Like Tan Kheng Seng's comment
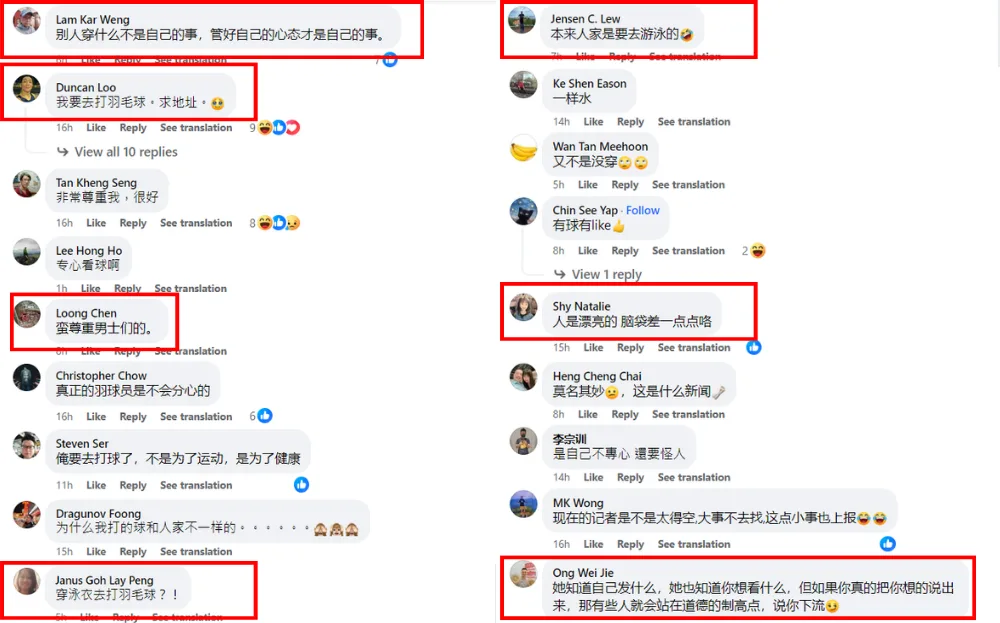 (96, 223)
